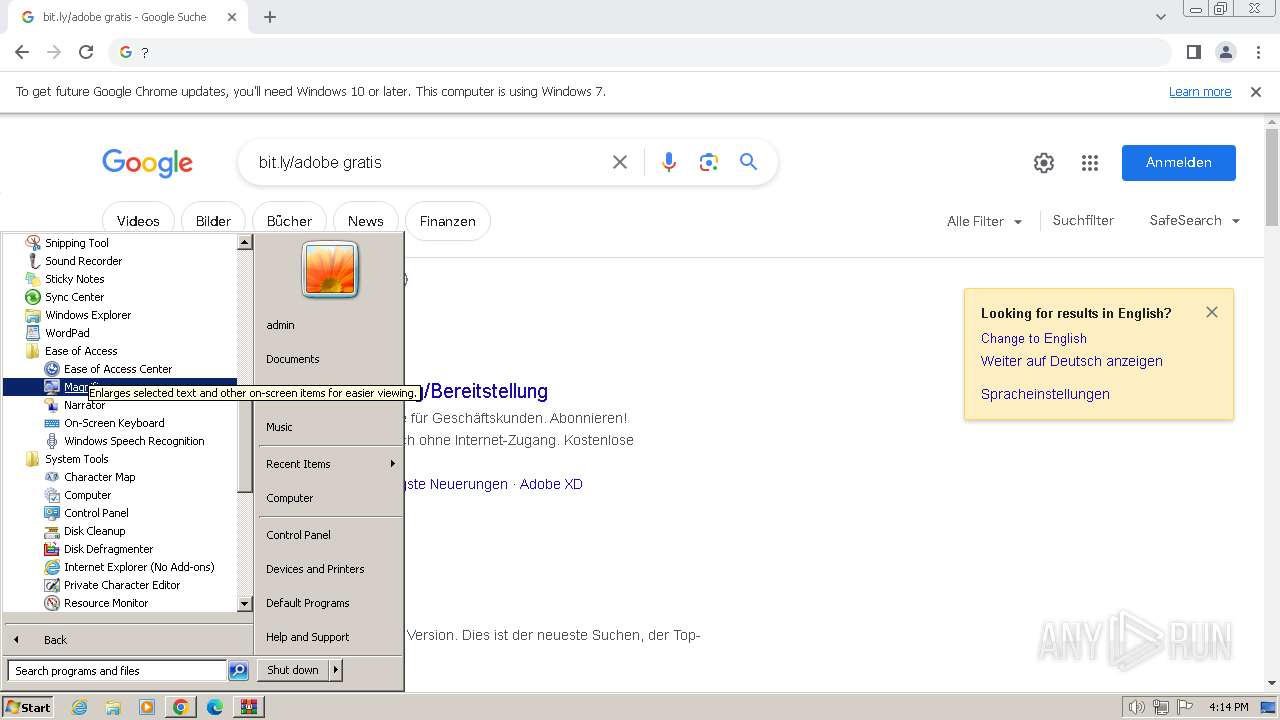The height and width of the screenshot is (720, 1280).
Task: Open Character Map
Action: tap(99, 477)
